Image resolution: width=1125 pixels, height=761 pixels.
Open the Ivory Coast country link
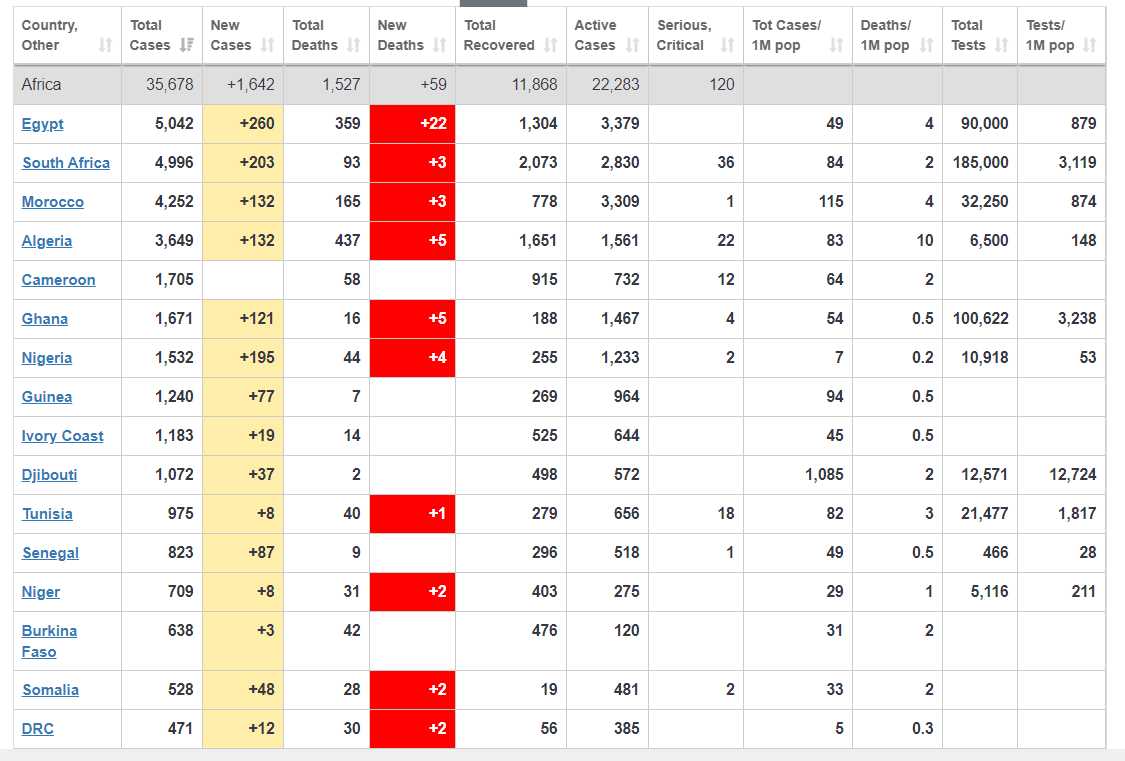click(62, 436)
